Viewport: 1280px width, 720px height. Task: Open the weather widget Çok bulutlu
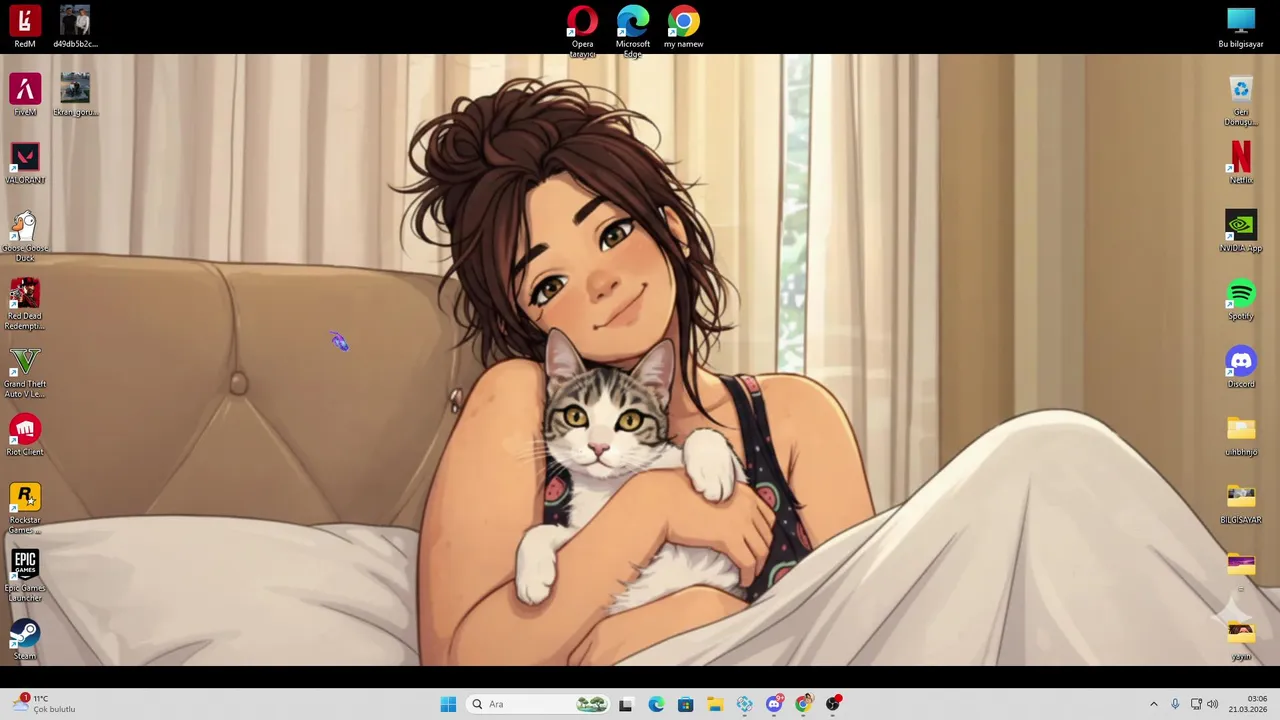click(44, 704)
